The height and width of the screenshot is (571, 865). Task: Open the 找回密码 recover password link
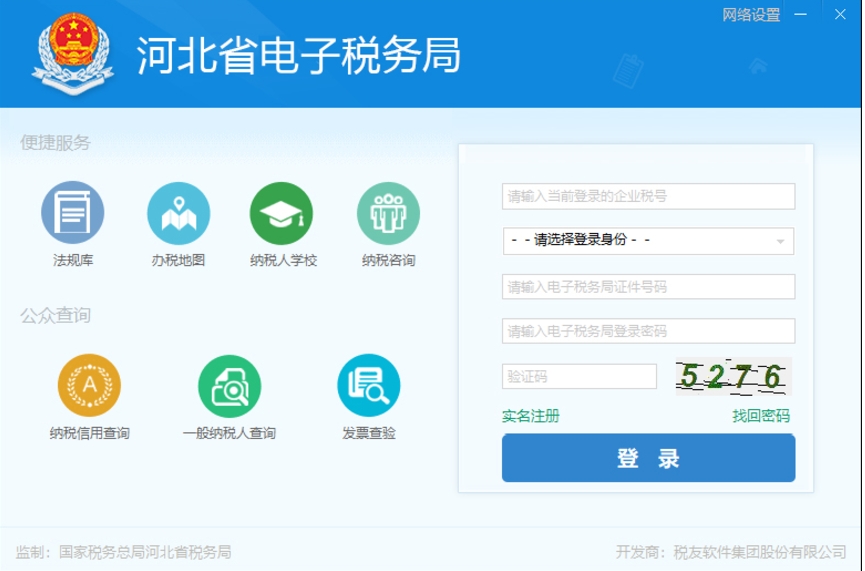tap(761, 416)
